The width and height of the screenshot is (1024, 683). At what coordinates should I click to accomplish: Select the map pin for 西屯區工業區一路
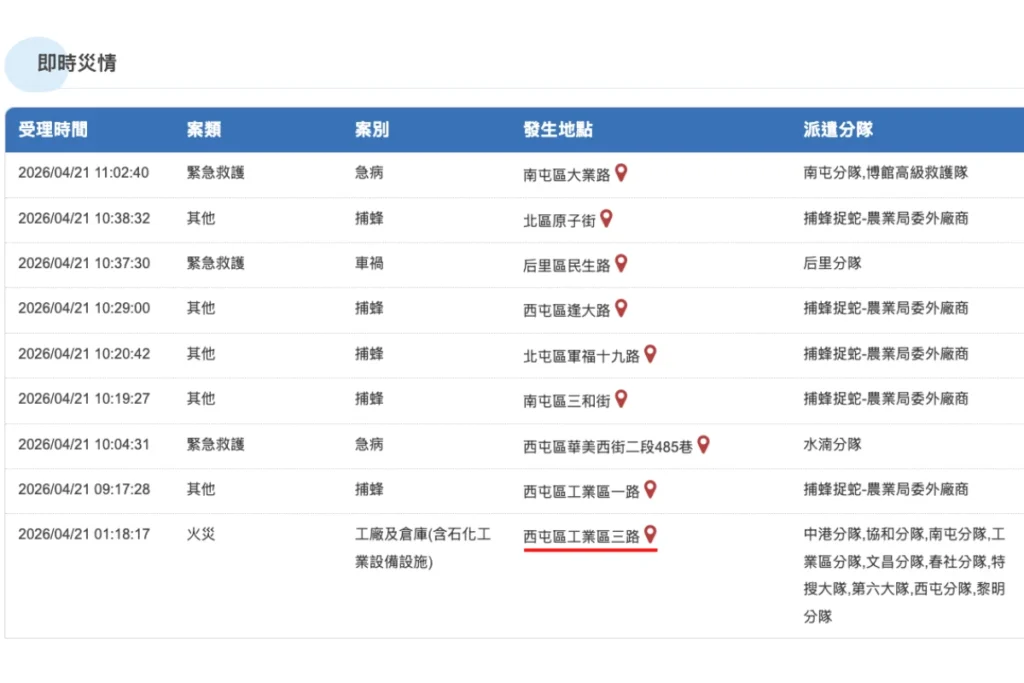tap(651, 488)
